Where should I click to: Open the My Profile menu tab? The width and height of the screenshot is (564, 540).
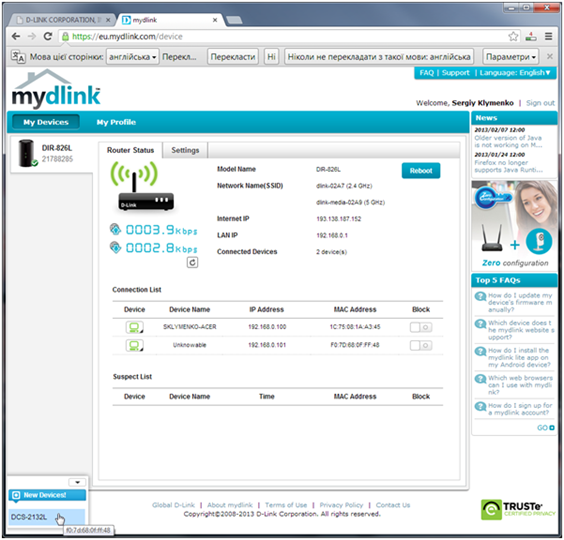click(x=116, y=122)
